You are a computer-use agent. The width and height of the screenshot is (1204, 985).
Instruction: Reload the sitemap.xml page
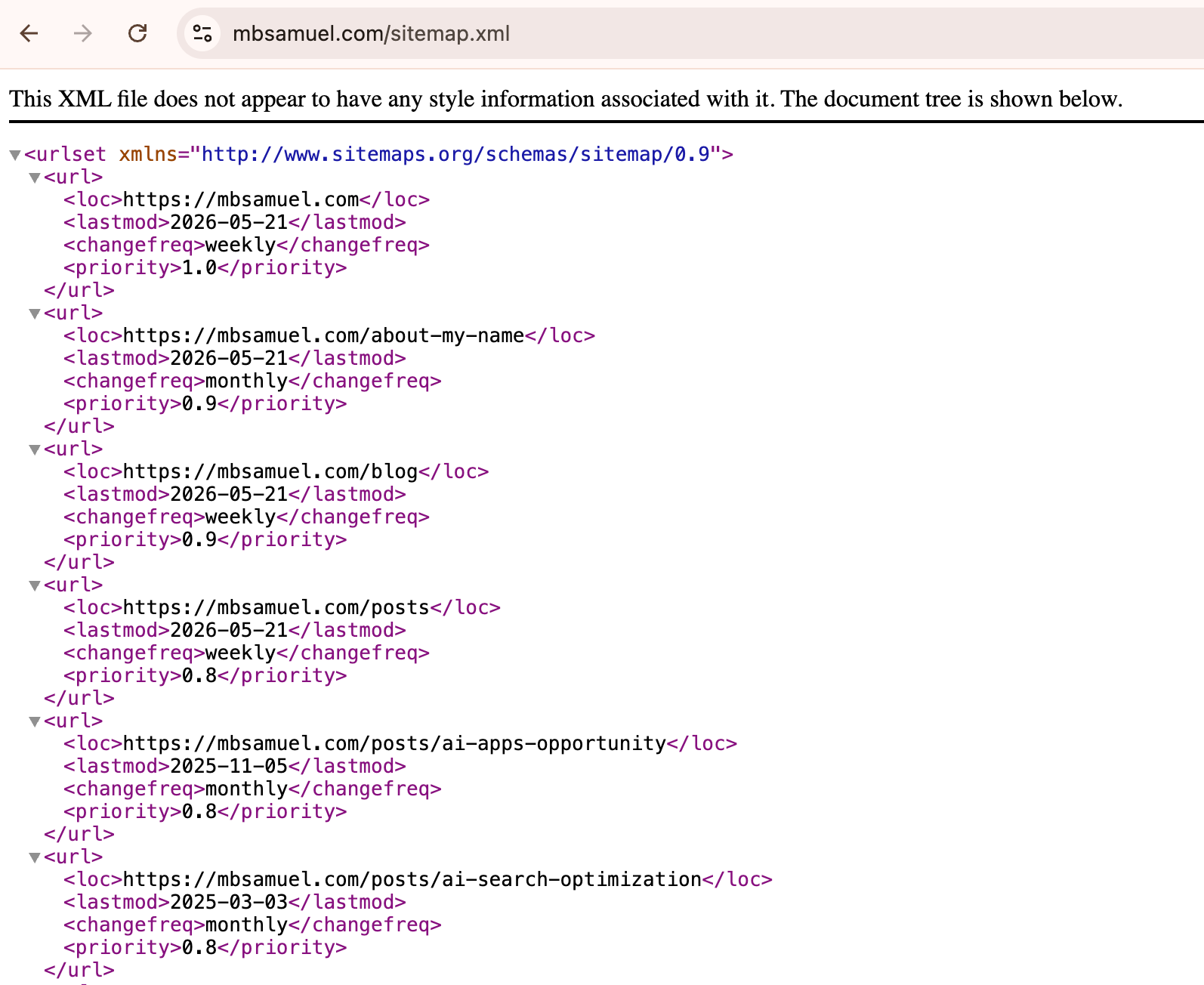(137, 33)
